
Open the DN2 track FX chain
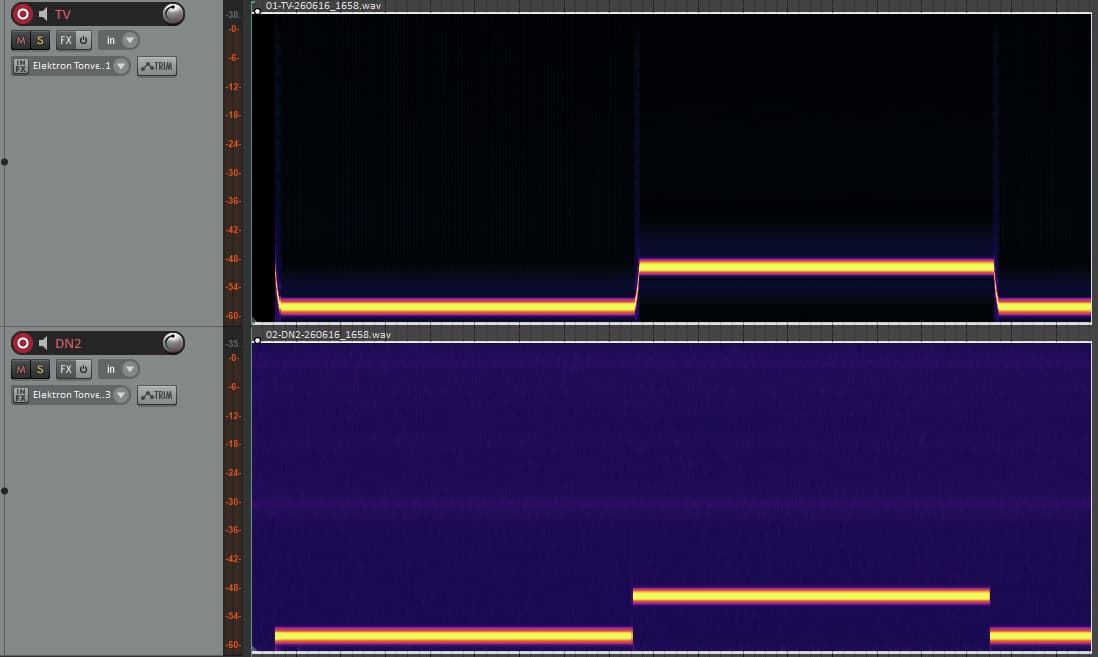[x=65, y=369]
